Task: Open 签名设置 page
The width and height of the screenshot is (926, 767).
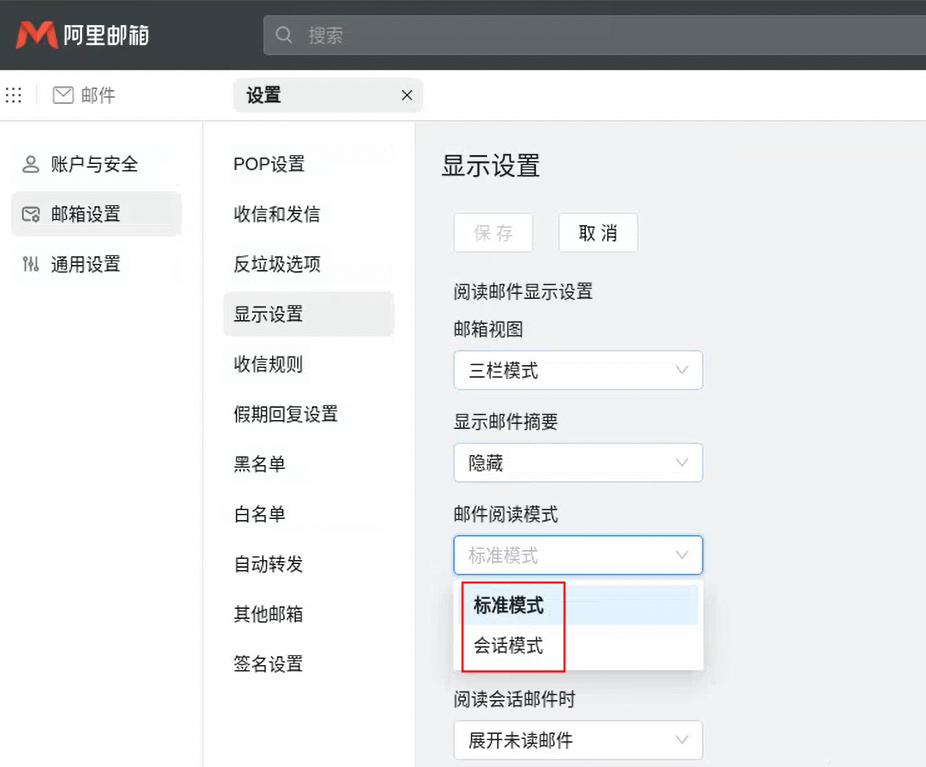Action: coord(268,664)
